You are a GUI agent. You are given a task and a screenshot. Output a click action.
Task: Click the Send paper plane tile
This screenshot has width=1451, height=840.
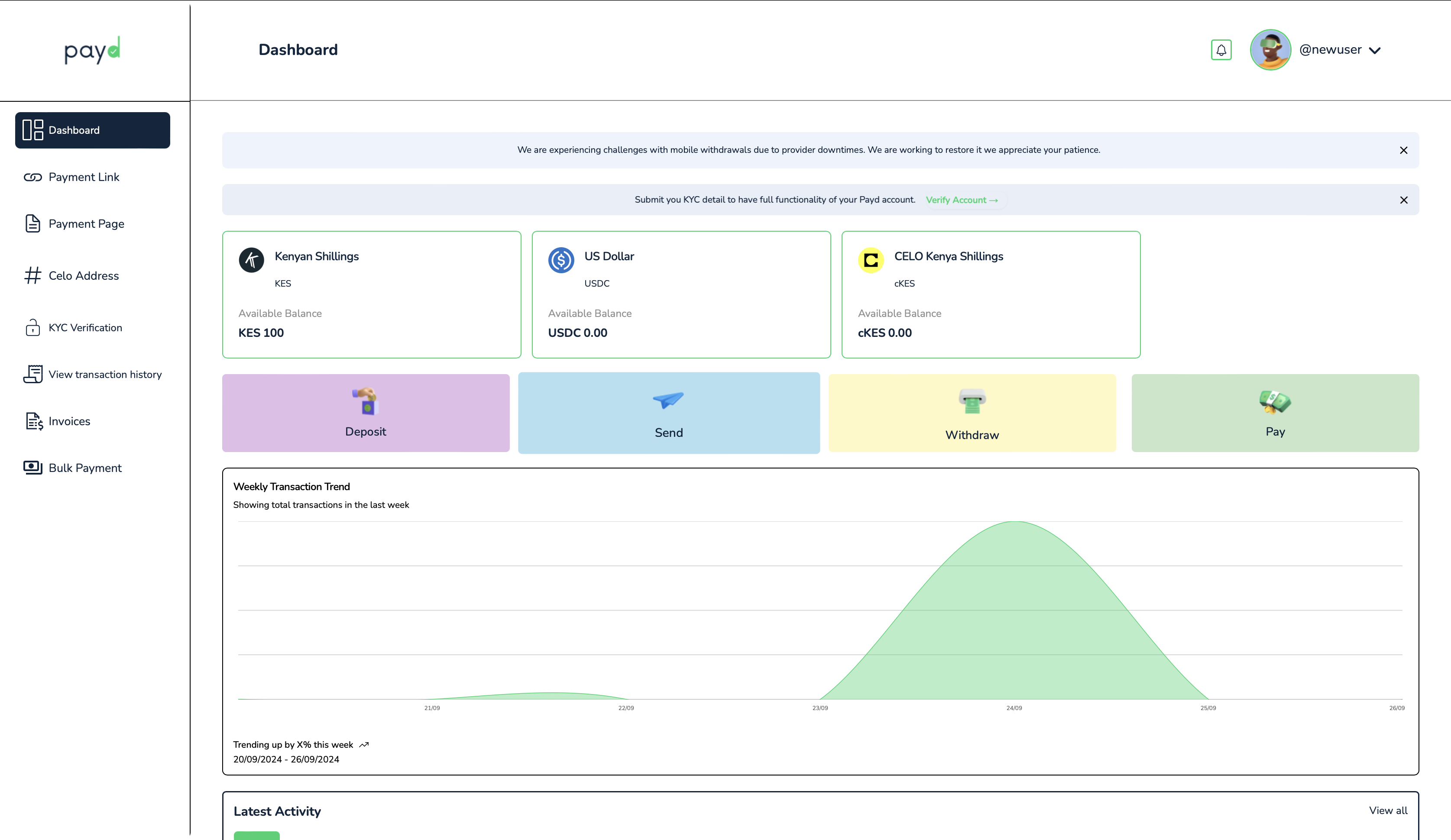668,413
